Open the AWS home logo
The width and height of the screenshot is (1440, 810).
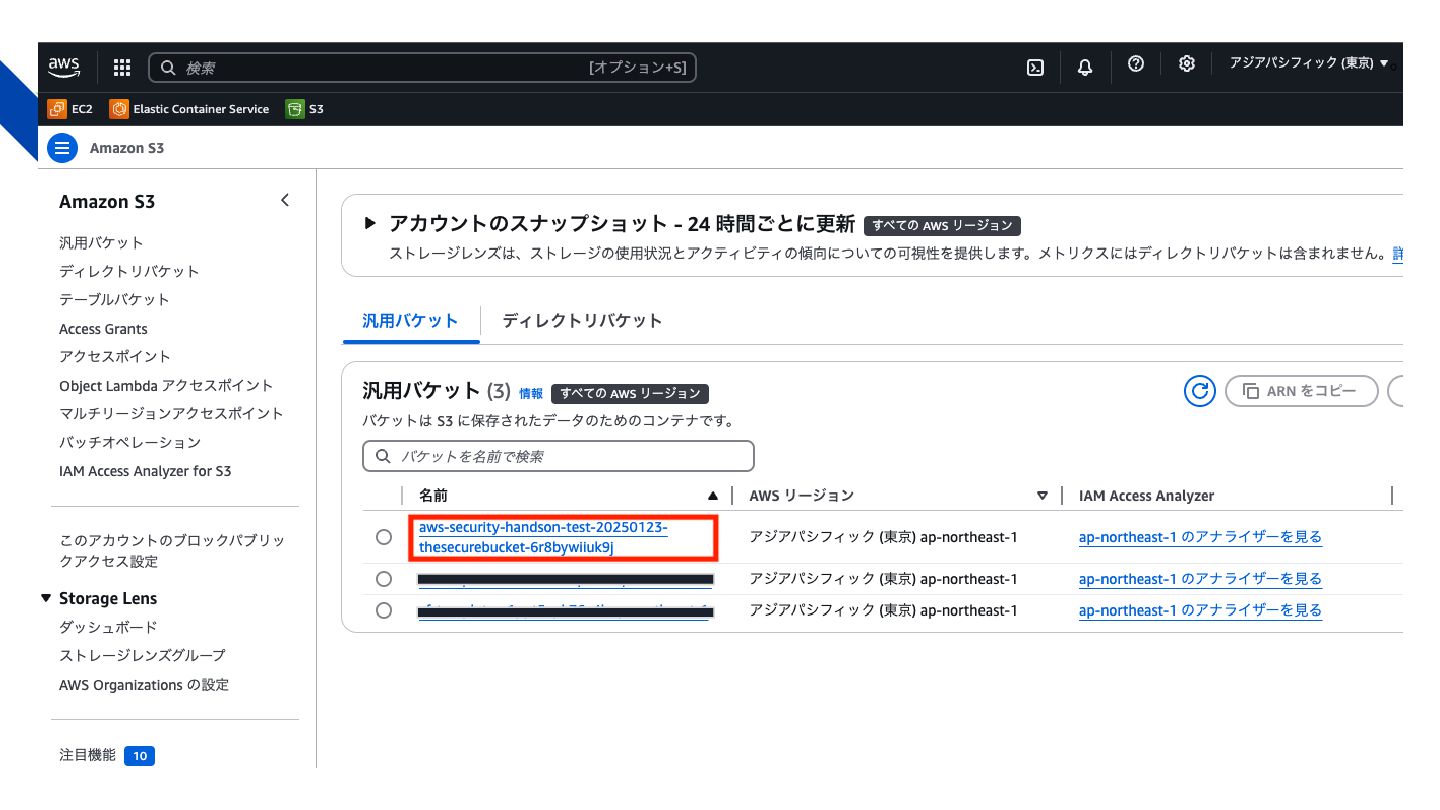64,67
